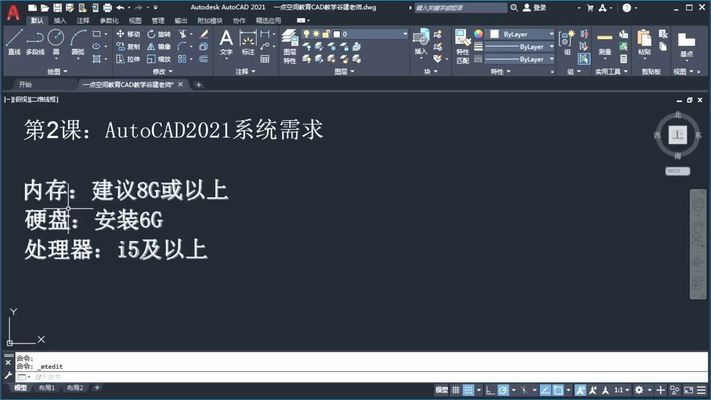The width and height of the screenshot is (711, 400).
Task: Activate the Scale (缩放) command
Action: click(x=159, y=59)
